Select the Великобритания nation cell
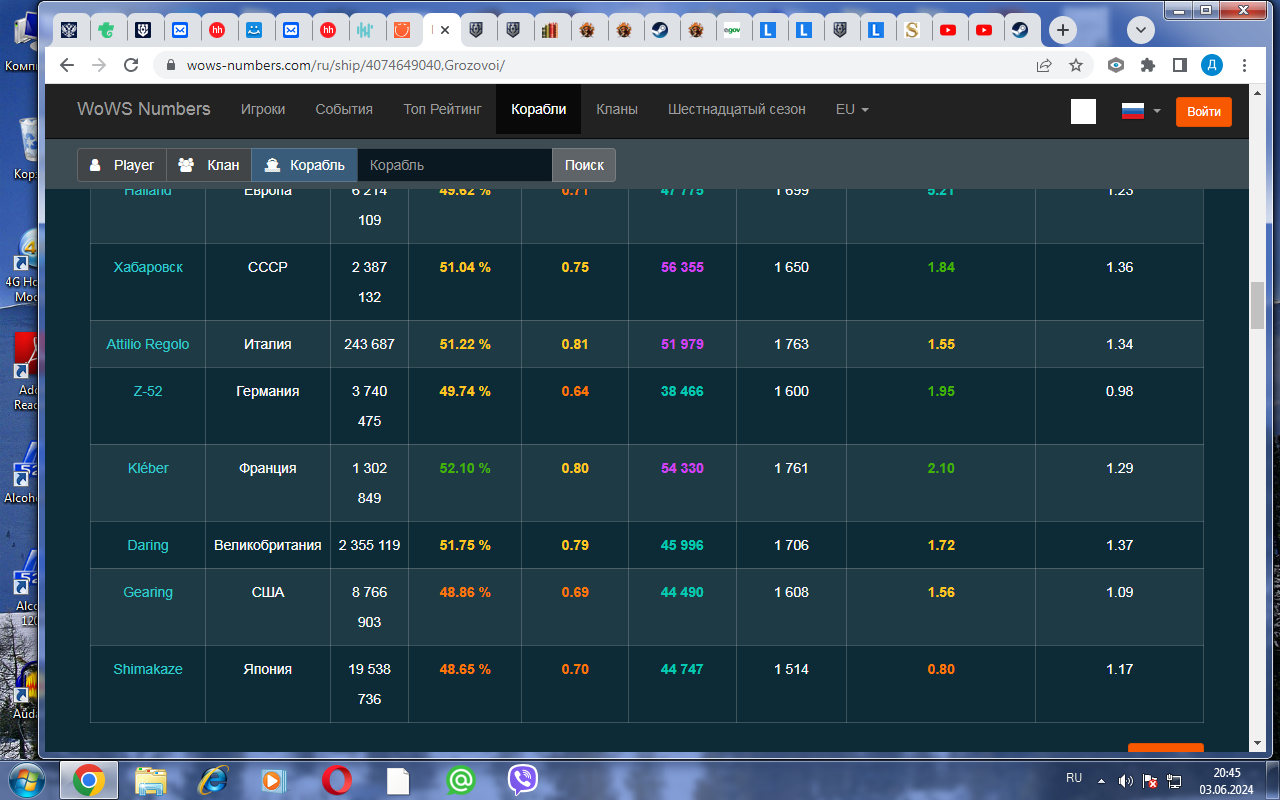 (x=268, y=545)
